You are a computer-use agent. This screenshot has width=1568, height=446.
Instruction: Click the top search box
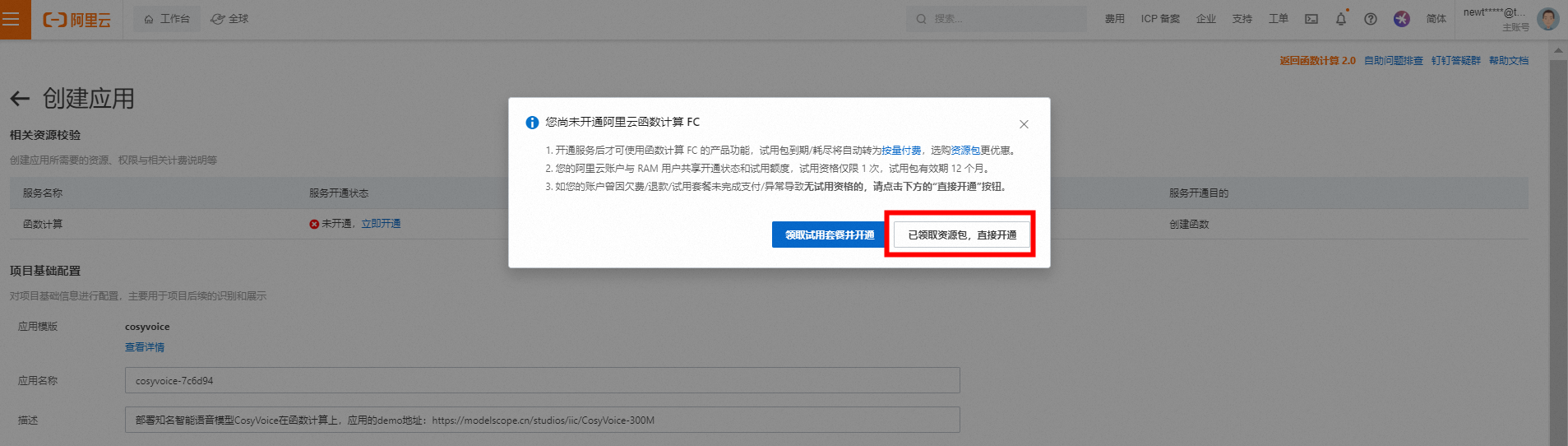point(997,19)
